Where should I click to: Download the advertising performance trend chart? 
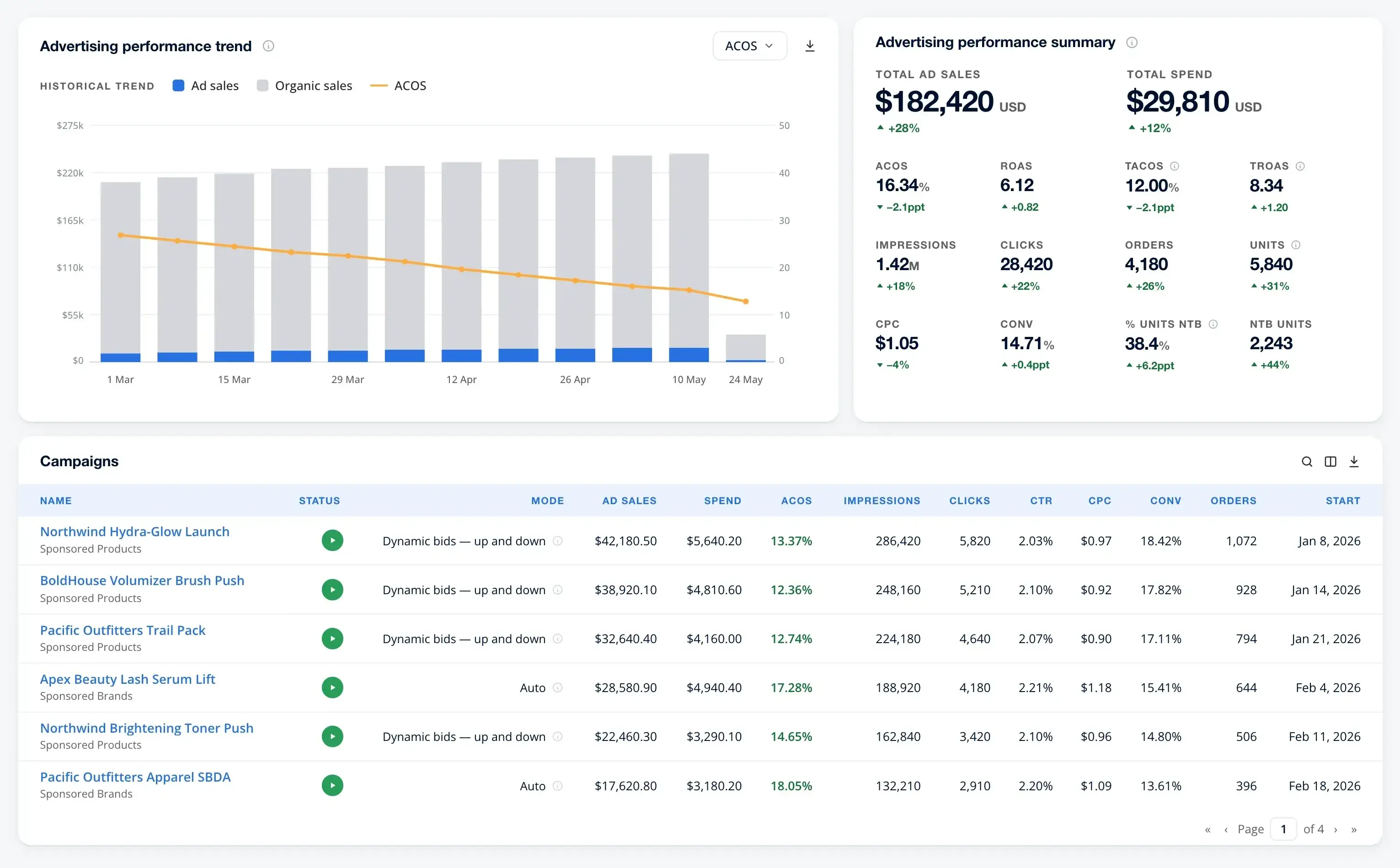pyautogui.click(x=810, y=46)
